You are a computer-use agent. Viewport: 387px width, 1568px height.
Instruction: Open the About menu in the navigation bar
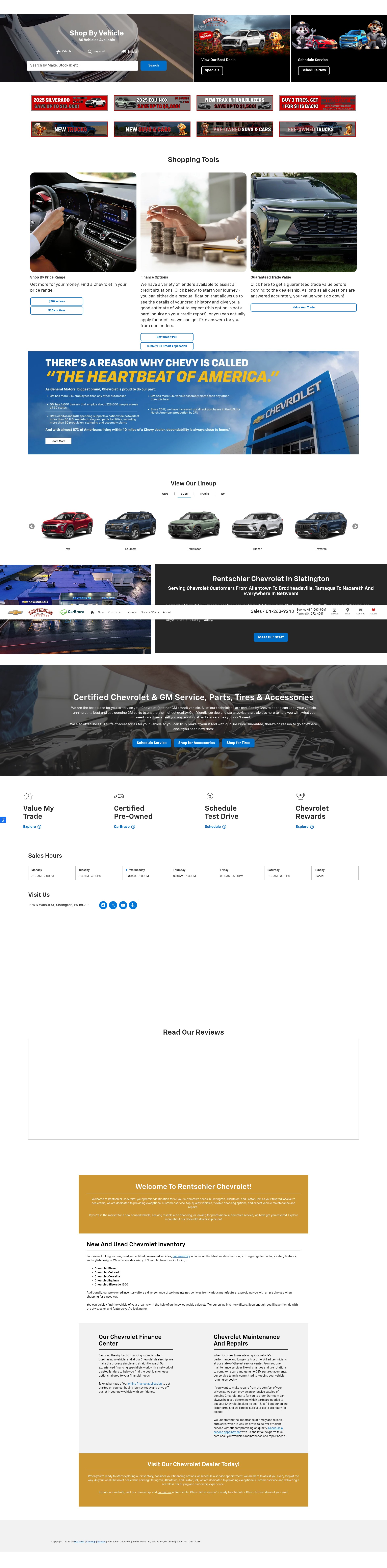167,612
